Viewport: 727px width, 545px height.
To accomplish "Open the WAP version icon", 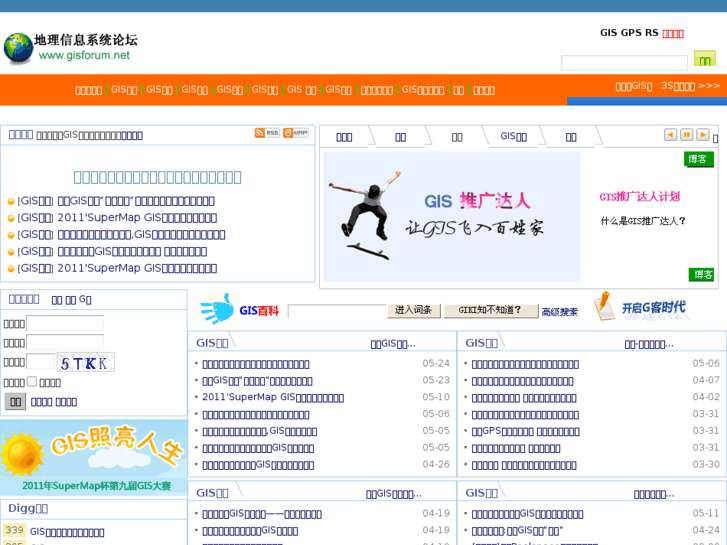I will pyautogui.click(x=296, y=133).
